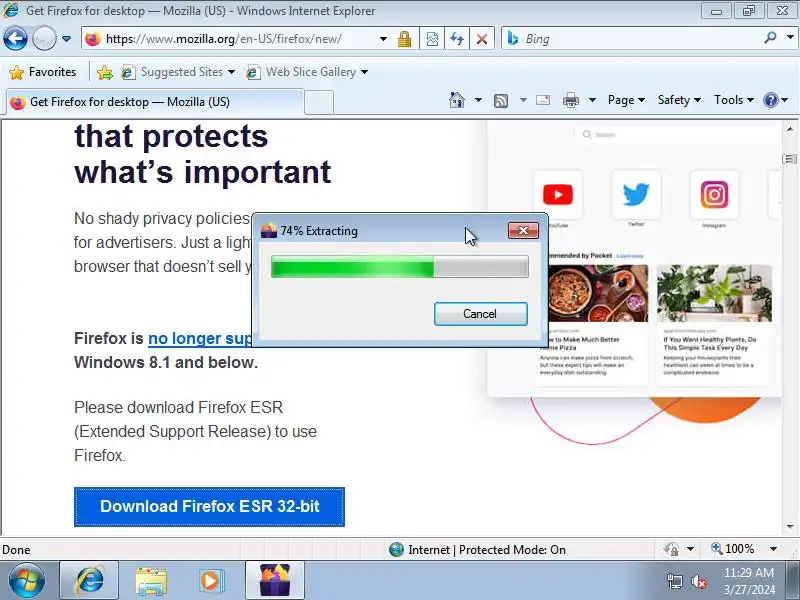Viewport: 800px width, 600px height.
Task: Click the vertical scrollbar thumb
Action: [790, 159]
